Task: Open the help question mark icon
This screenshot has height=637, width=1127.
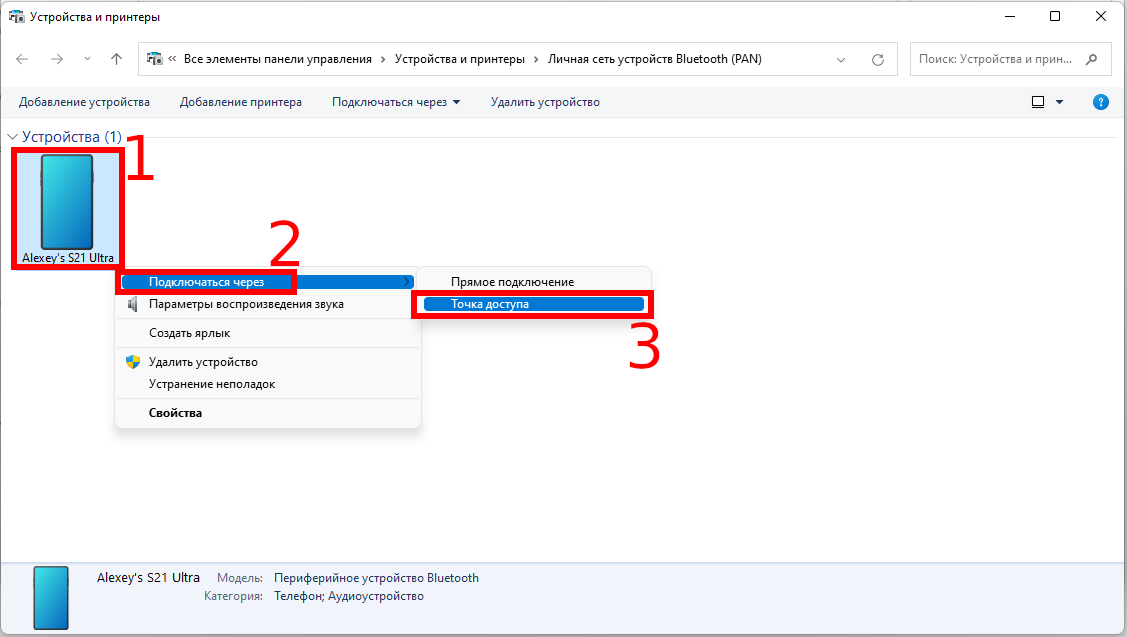Action: (1101, 102)
